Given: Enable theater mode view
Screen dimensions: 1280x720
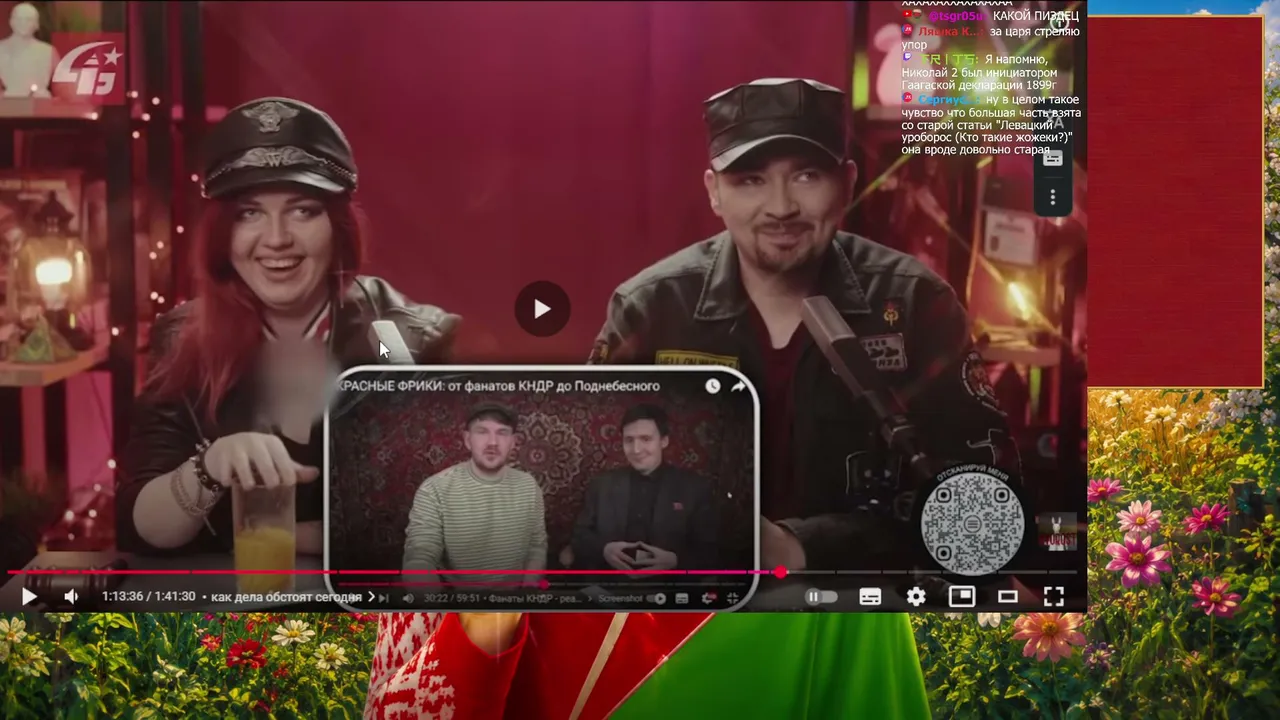Looking at the screenshot, I should point(1008,597).
